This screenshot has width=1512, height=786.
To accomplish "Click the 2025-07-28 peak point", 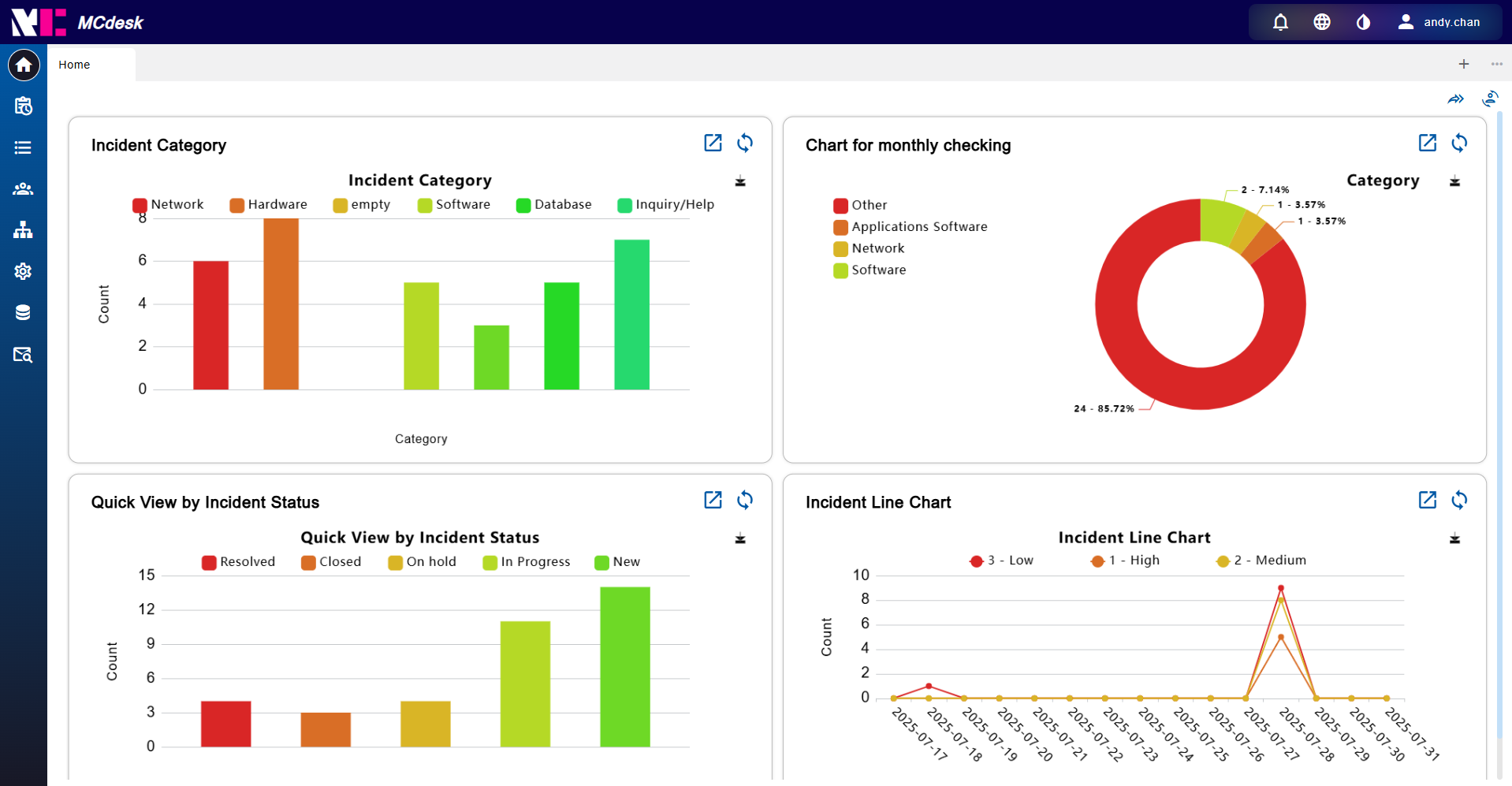I will point(1281,588).
